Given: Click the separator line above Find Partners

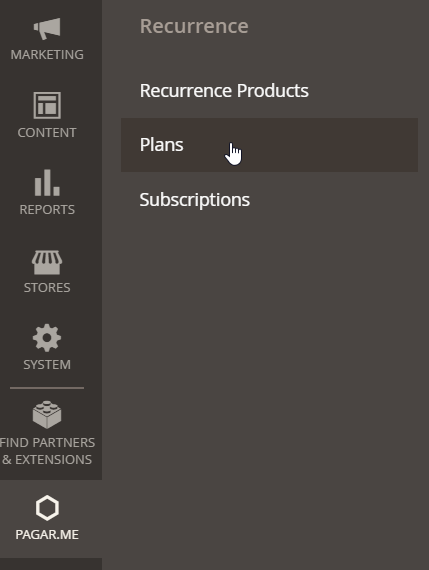Looking at the screenshot, I should [x=47, y=388].
